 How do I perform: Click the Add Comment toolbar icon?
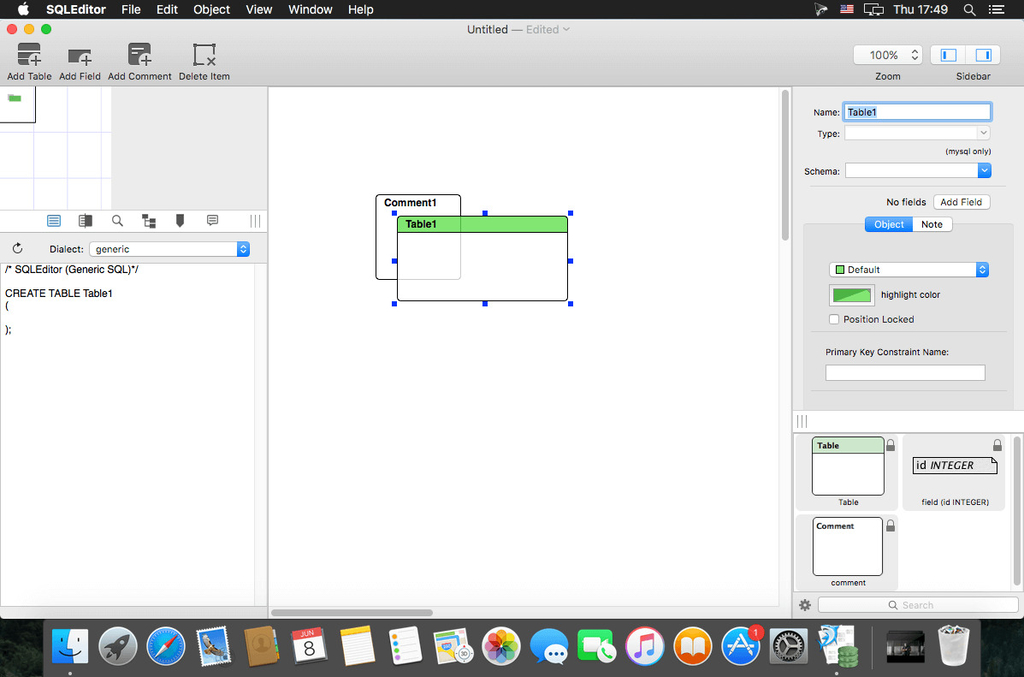139,55
